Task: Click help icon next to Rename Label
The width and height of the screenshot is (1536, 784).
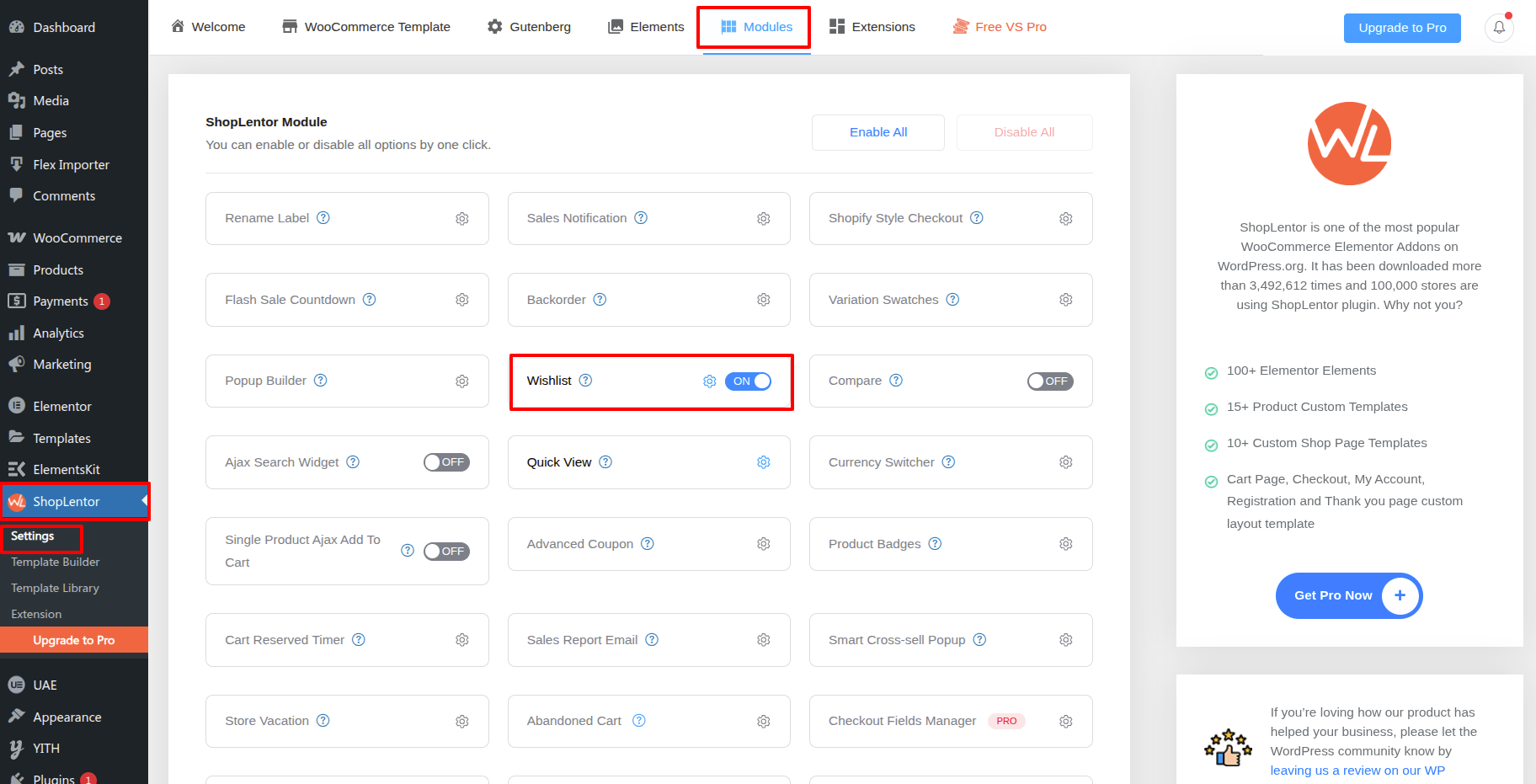Action: 323,218
